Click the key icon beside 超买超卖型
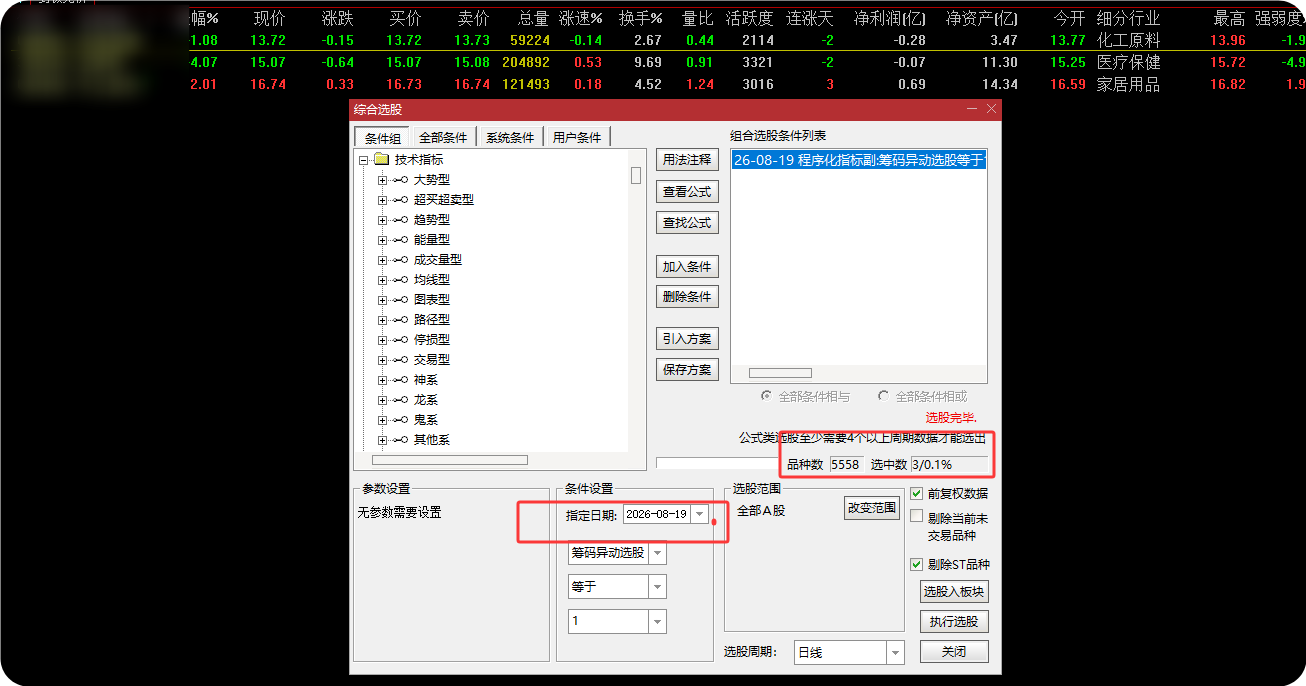Screen dimensions: 1306x686 [x=400, y=200]
